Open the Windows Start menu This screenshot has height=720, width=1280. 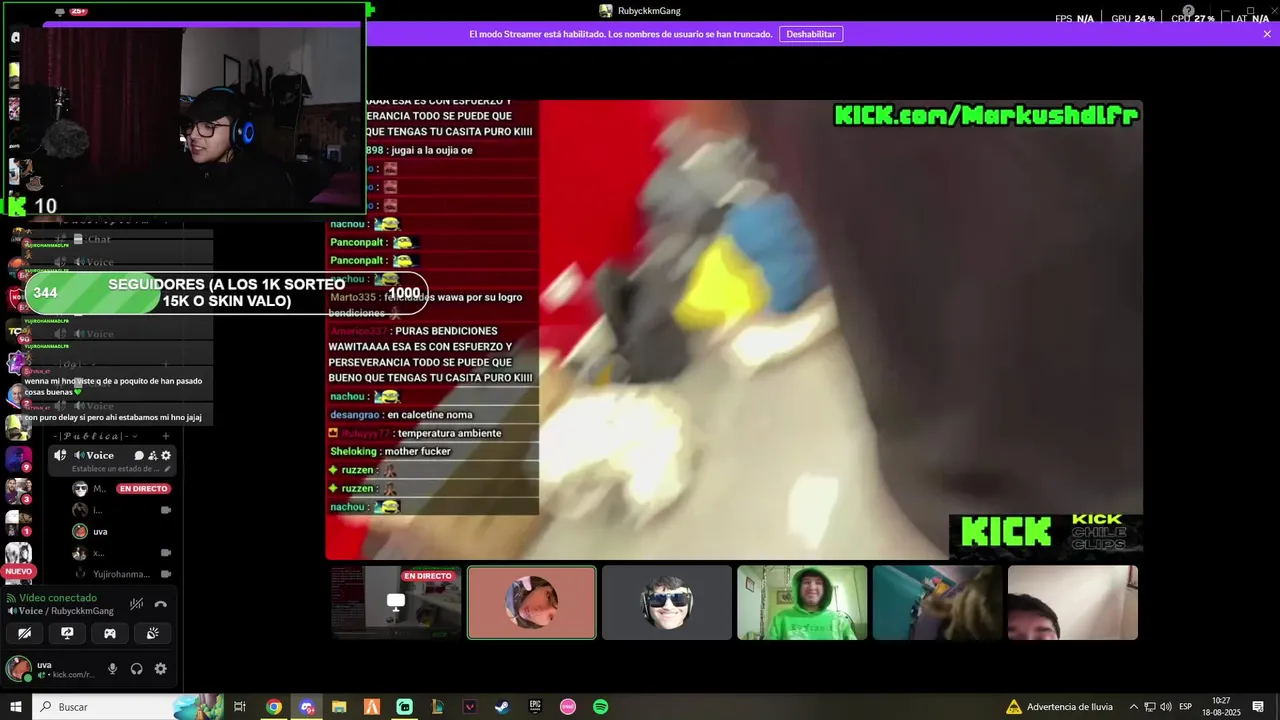click(15, 706)
